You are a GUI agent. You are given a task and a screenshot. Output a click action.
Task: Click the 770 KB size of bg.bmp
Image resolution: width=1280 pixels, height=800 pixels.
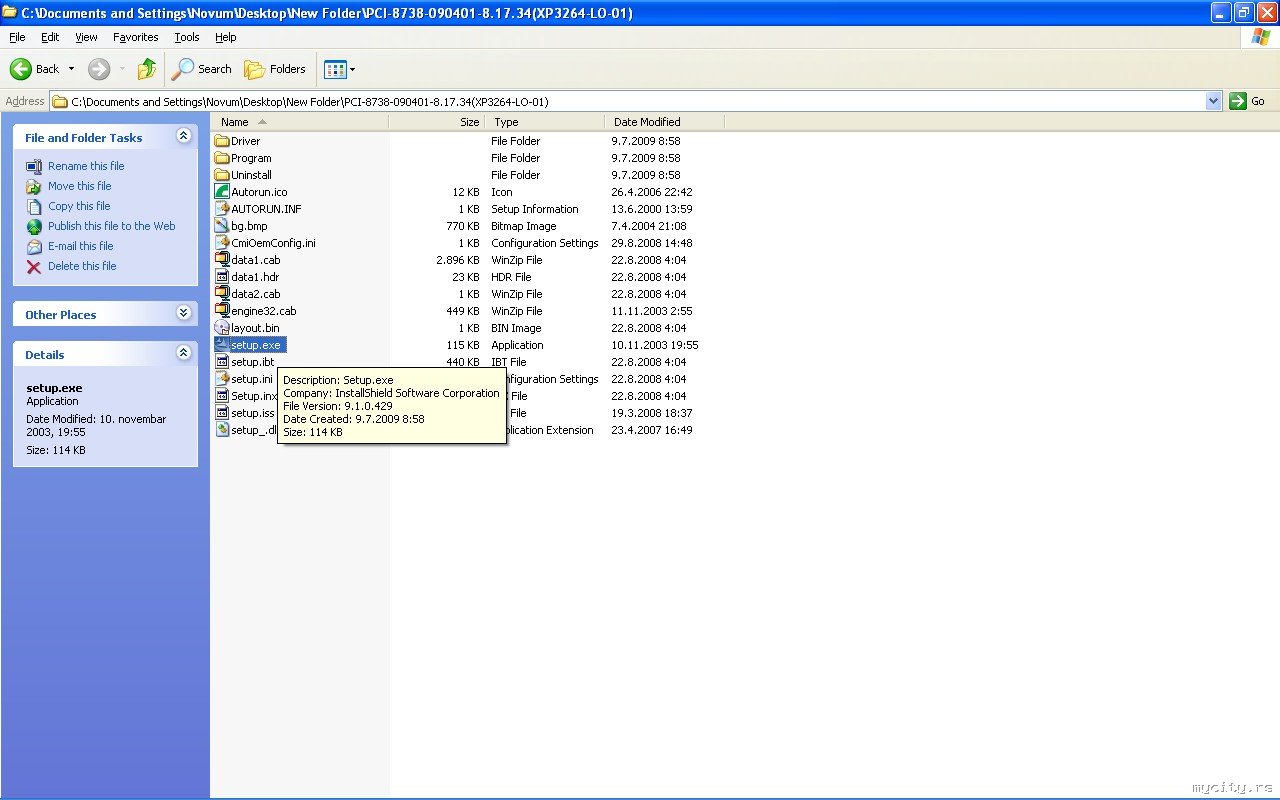[463, 226]
